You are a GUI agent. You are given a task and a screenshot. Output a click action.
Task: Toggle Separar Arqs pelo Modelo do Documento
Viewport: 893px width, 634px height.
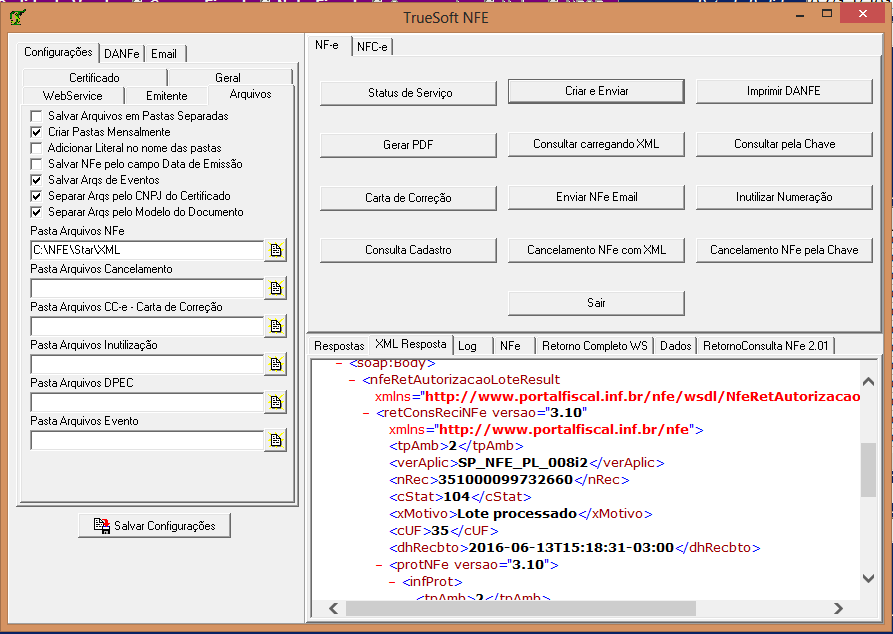click(x=36, y=212)
